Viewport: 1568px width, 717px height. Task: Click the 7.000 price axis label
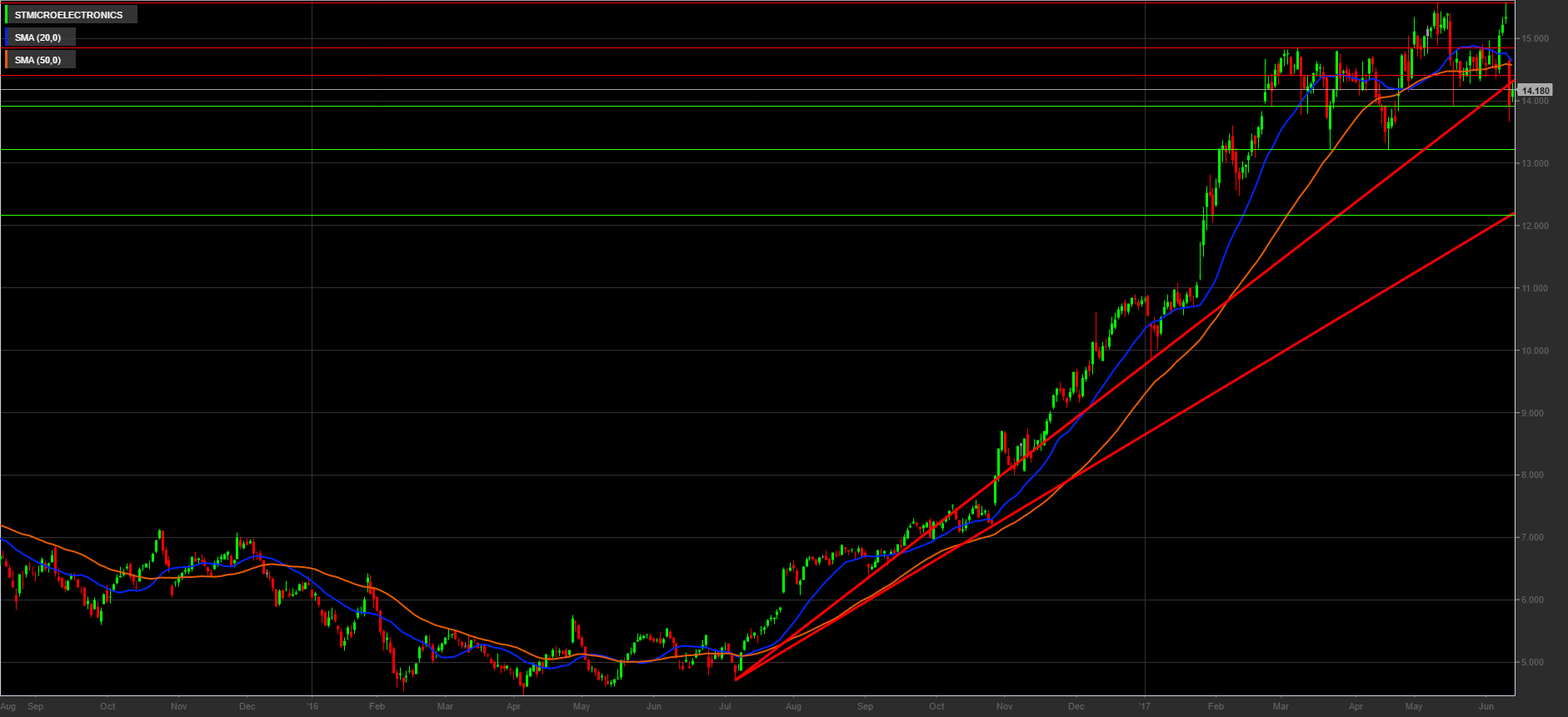(1535, 538)
